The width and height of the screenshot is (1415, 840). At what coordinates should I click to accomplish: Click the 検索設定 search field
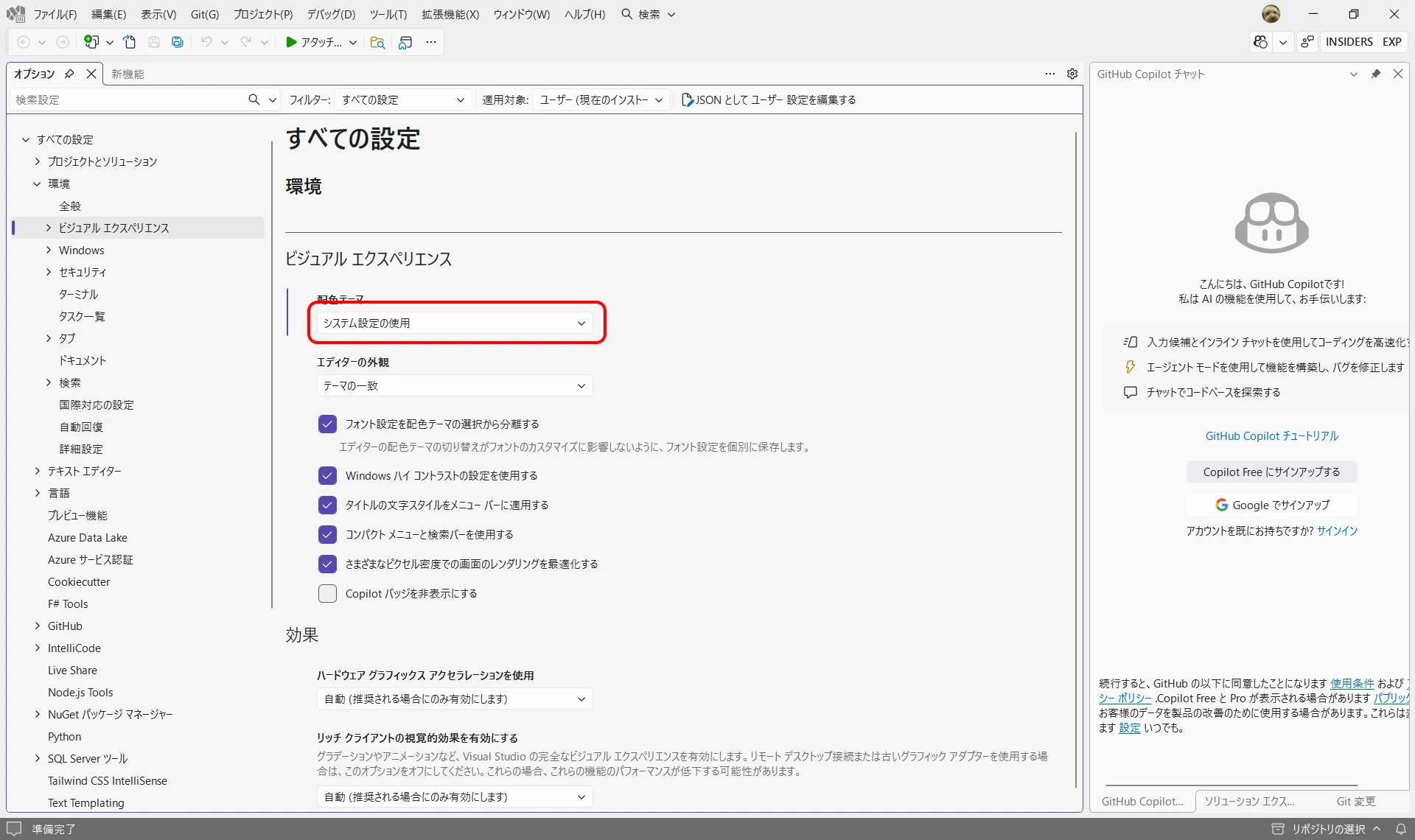(125, 99)
